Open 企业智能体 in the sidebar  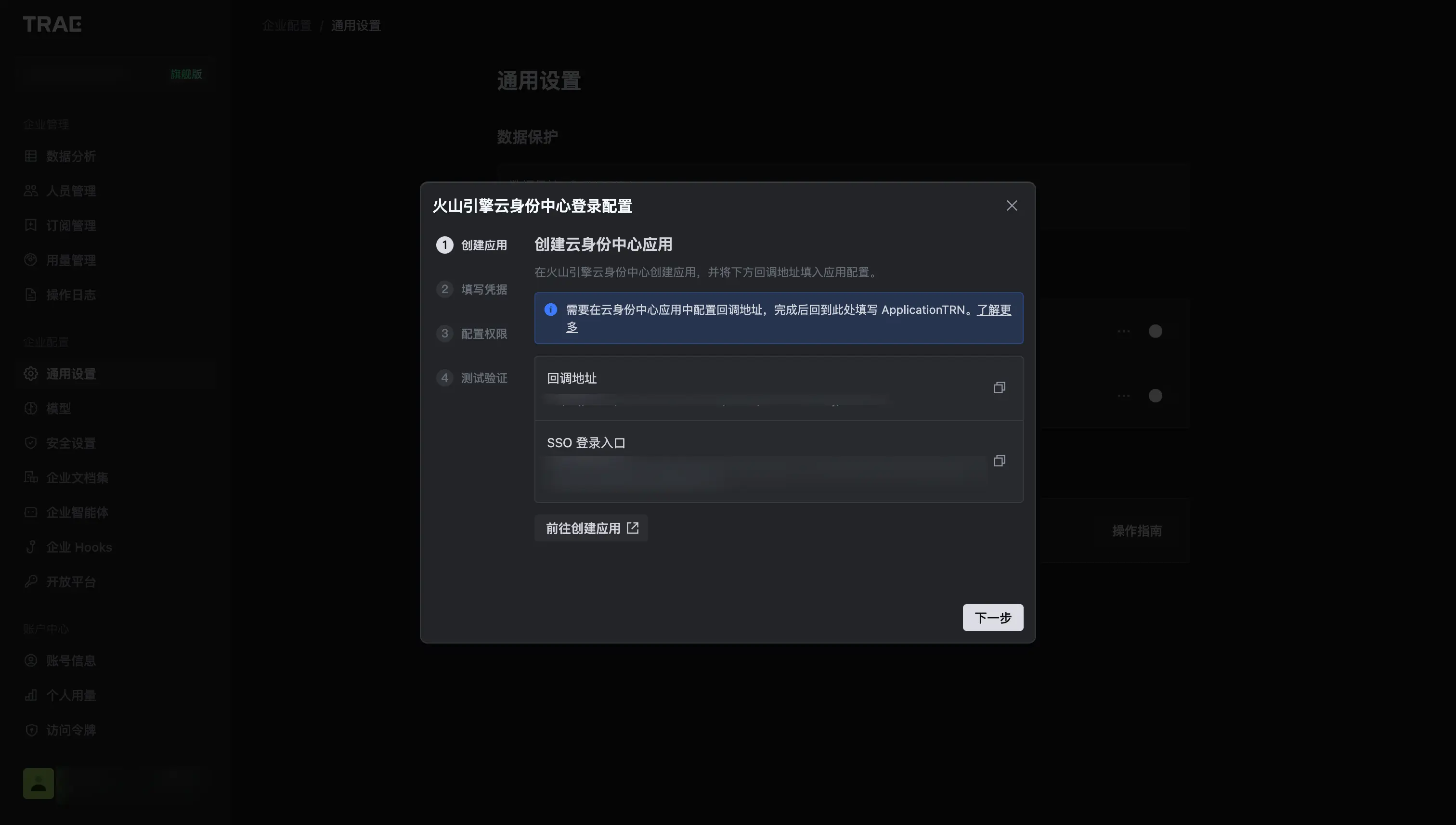(x=116, y=512)
